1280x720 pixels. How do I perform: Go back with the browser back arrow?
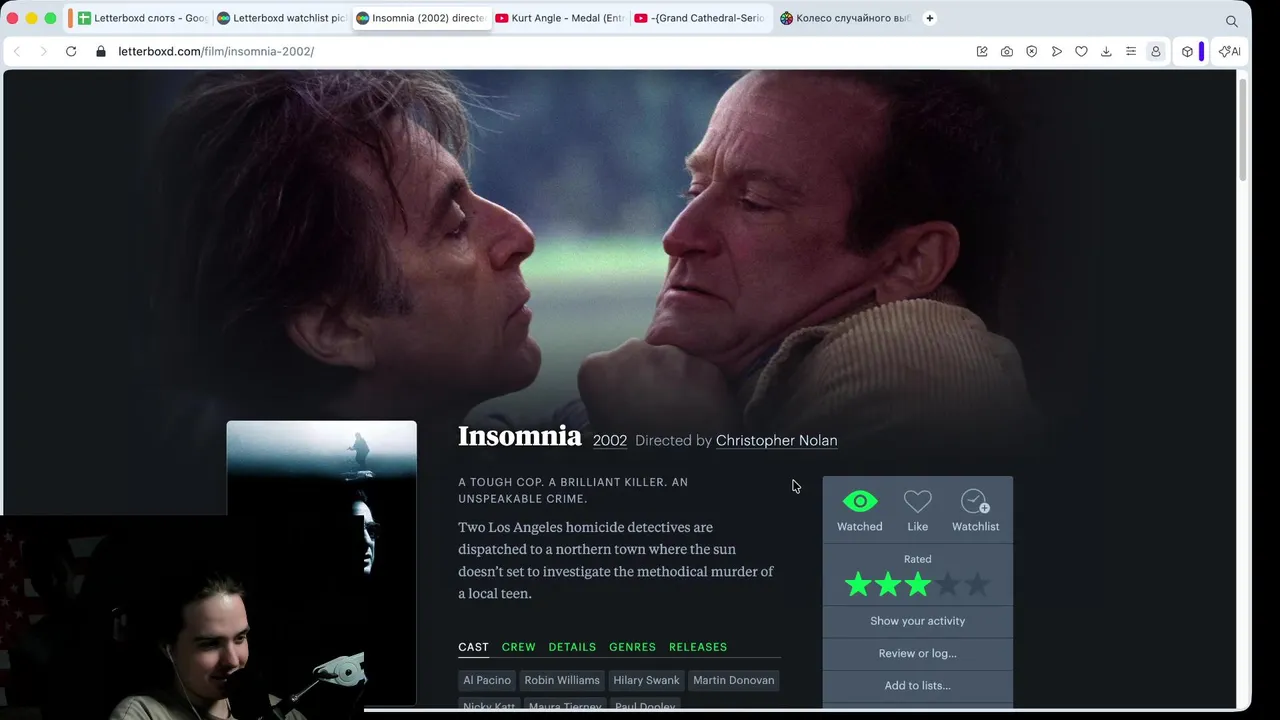pos(17,51)
